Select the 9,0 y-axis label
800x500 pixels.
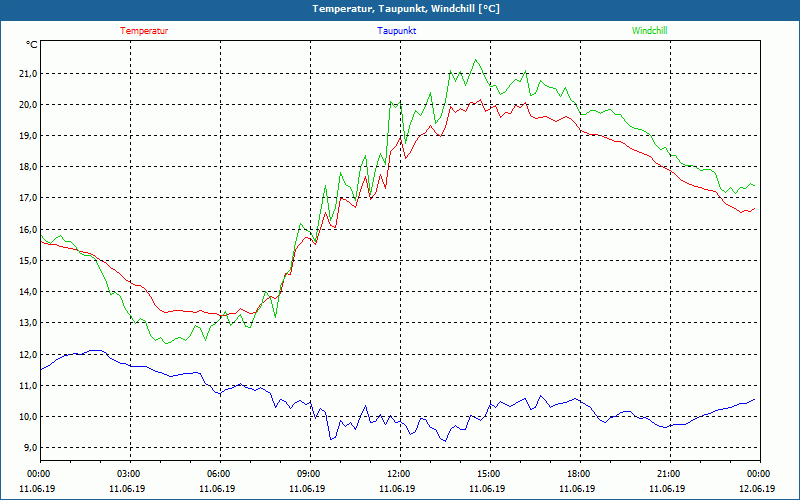[x=31, y=447]
